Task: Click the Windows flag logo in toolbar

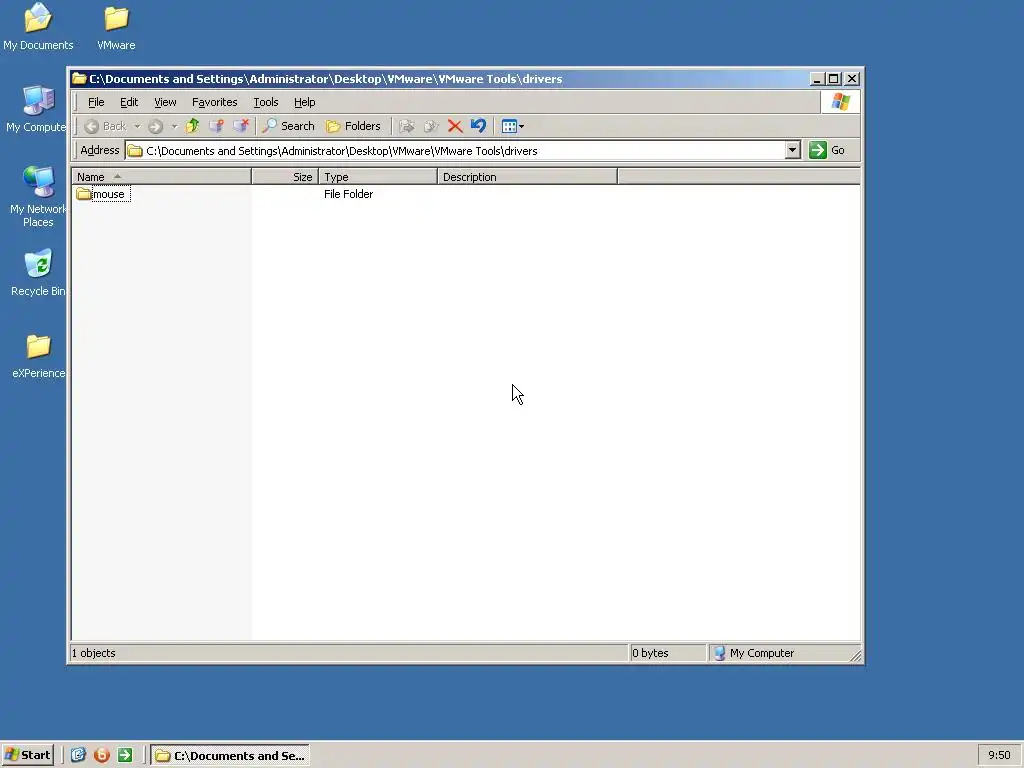Action: coord(840,102)
